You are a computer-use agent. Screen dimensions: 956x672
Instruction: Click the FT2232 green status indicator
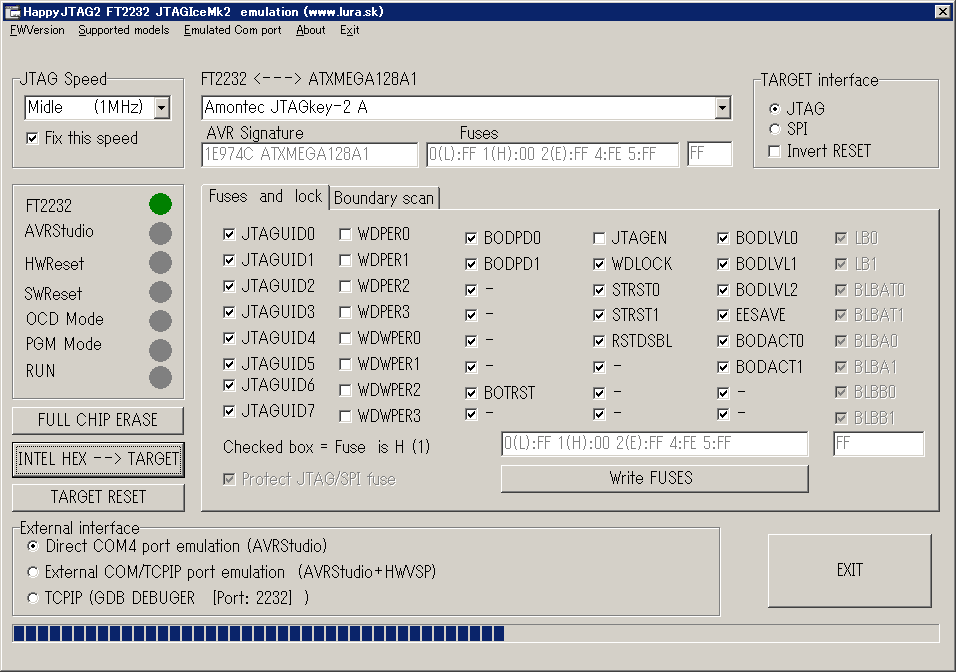tap(160, 204)
